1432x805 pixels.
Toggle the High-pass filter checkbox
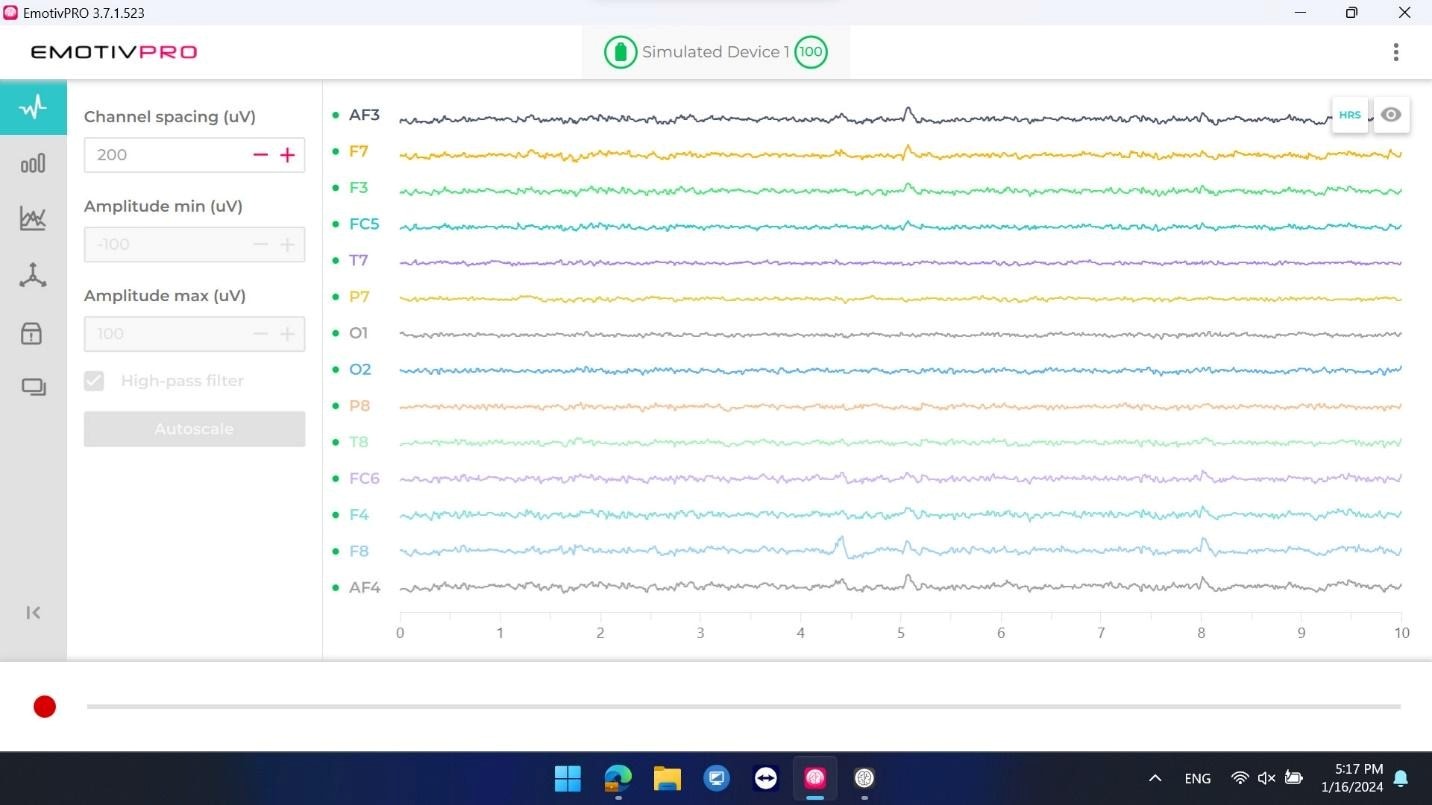pyautogui.click(x=94, y=381)
